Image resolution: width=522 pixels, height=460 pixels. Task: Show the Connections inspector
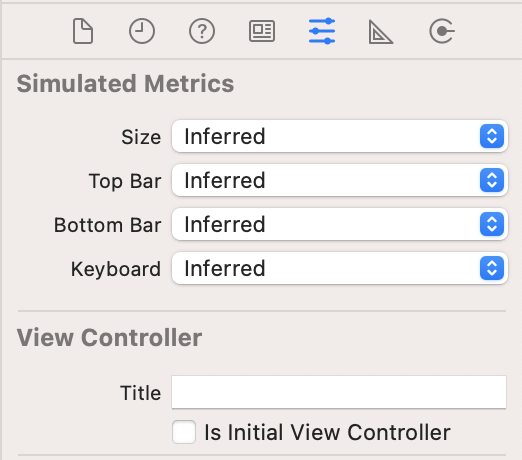click(442, 31)
